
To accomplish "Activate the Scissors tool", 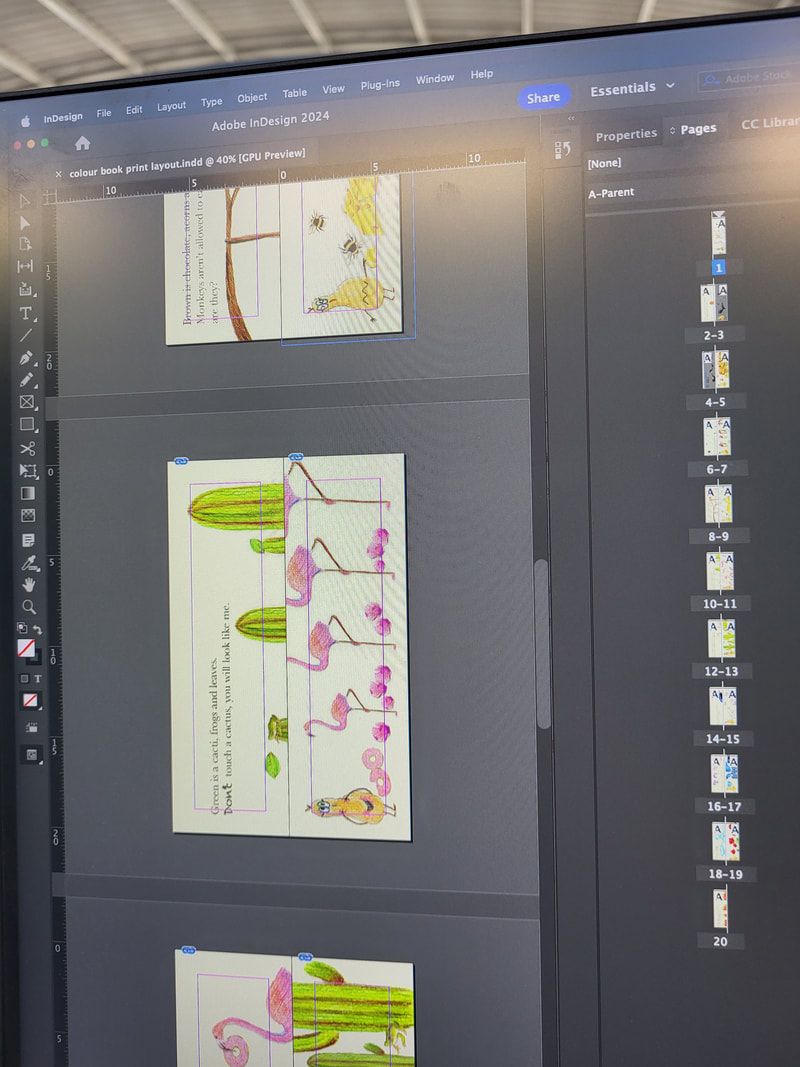I will (x=27, y=448).
